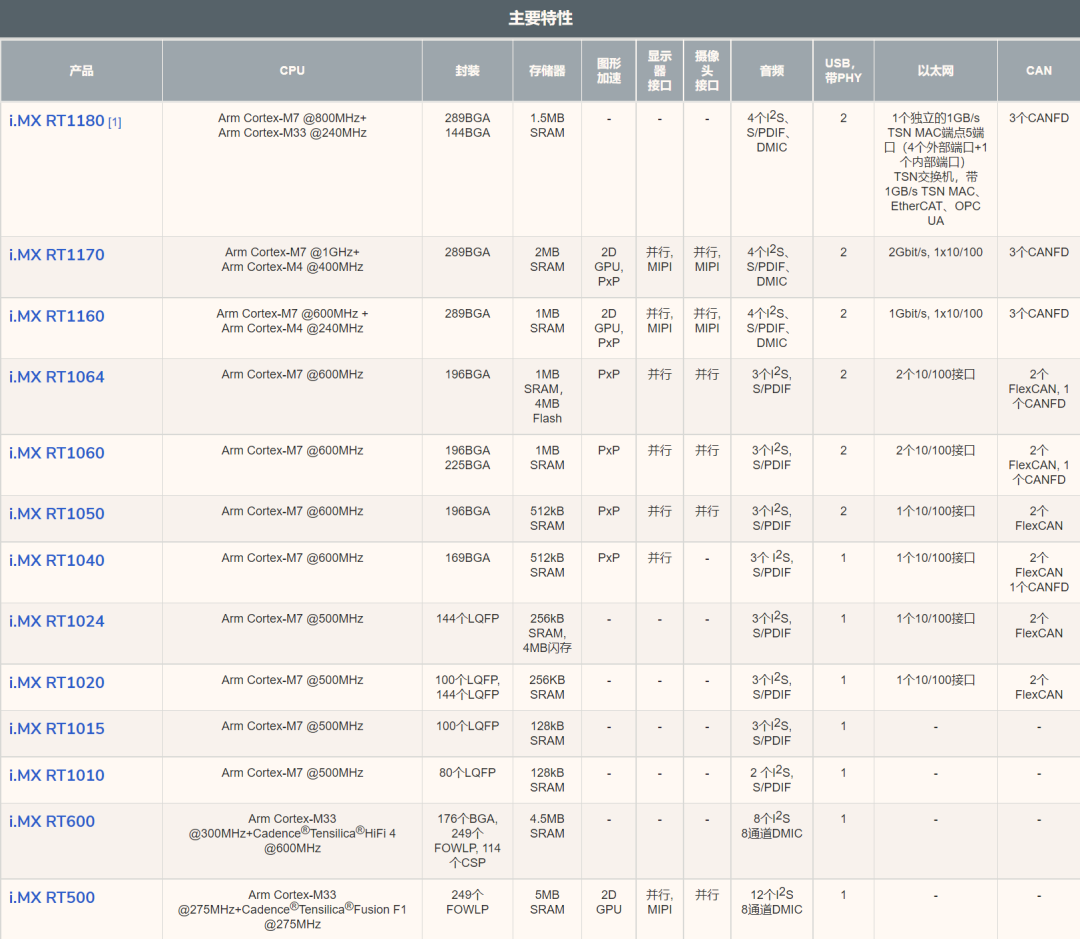Image resolution: width=1080 pixels, height=939 pixels.
Task: Select RT500 CPU cell with Fusion F1
Action: (292, 909)
